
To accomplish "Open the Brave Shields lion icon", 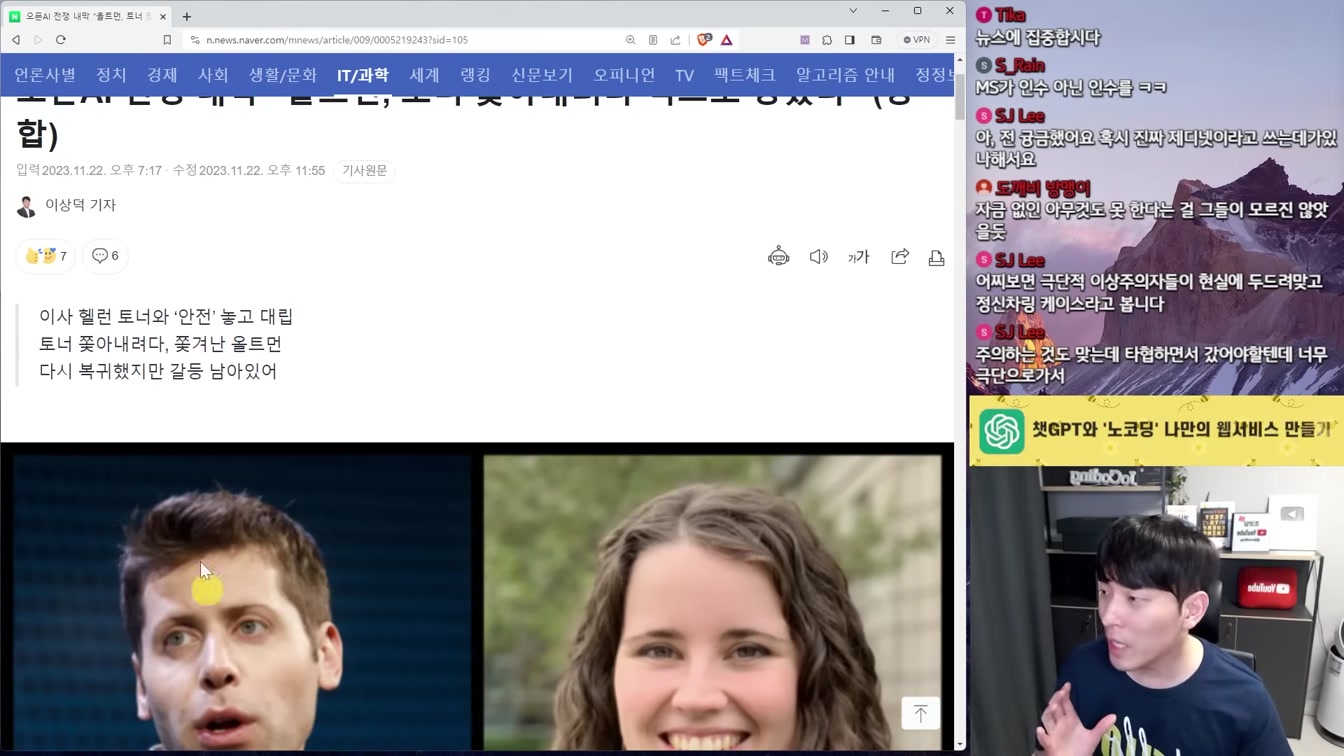I will point(704,40).
